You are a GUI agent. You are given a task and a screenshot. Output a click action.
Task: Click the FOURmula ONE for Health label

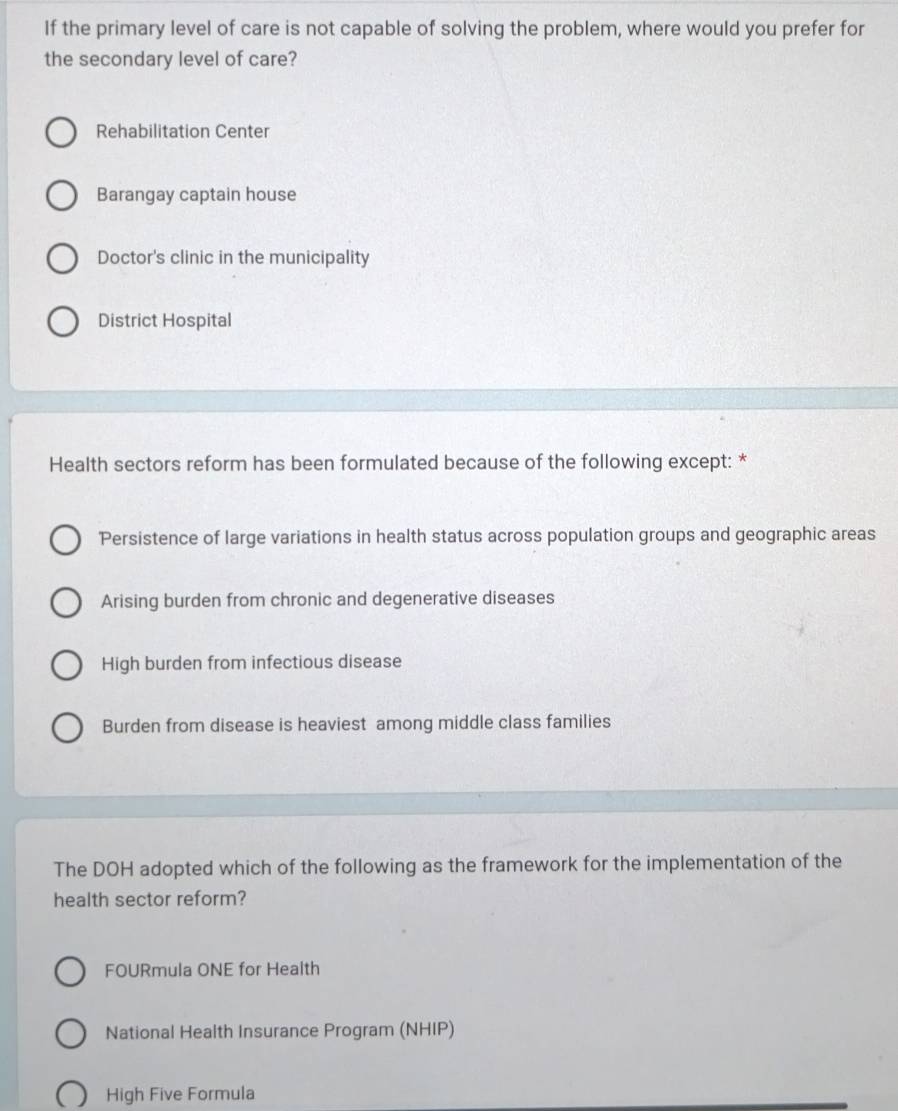point(212,969)
